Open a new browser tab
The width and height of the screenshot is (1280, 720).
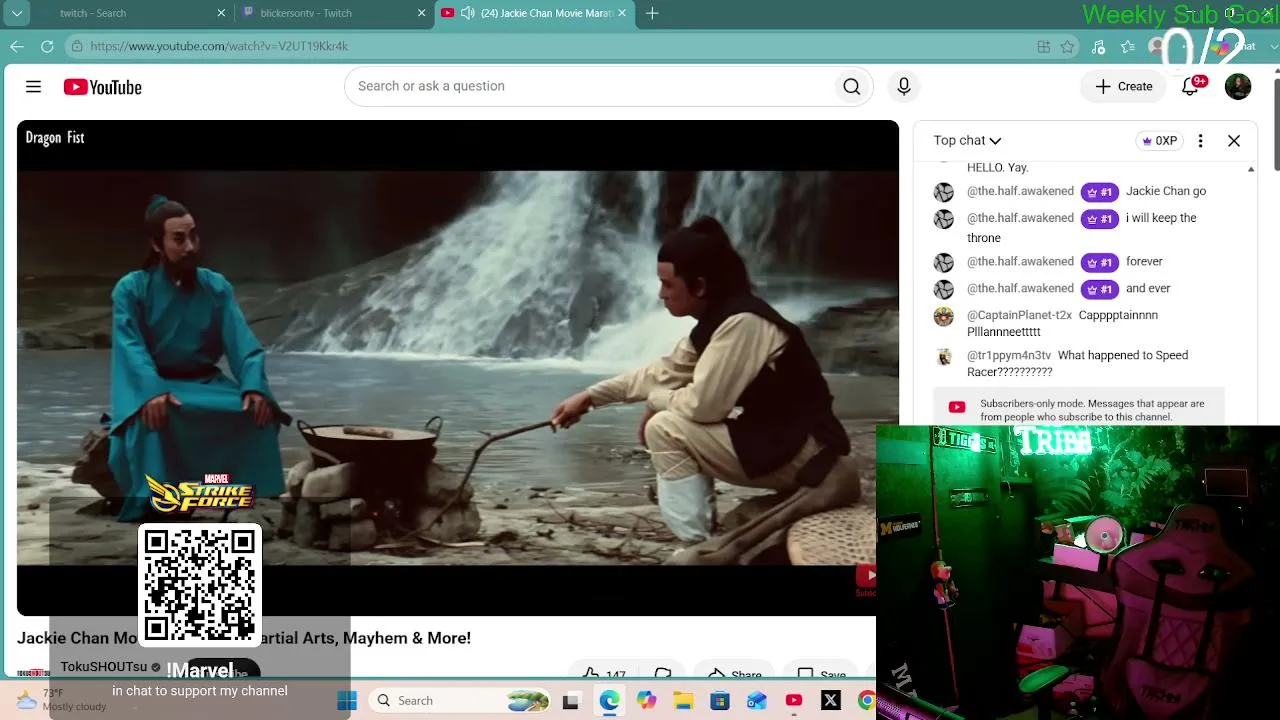(x=652, y=13)
